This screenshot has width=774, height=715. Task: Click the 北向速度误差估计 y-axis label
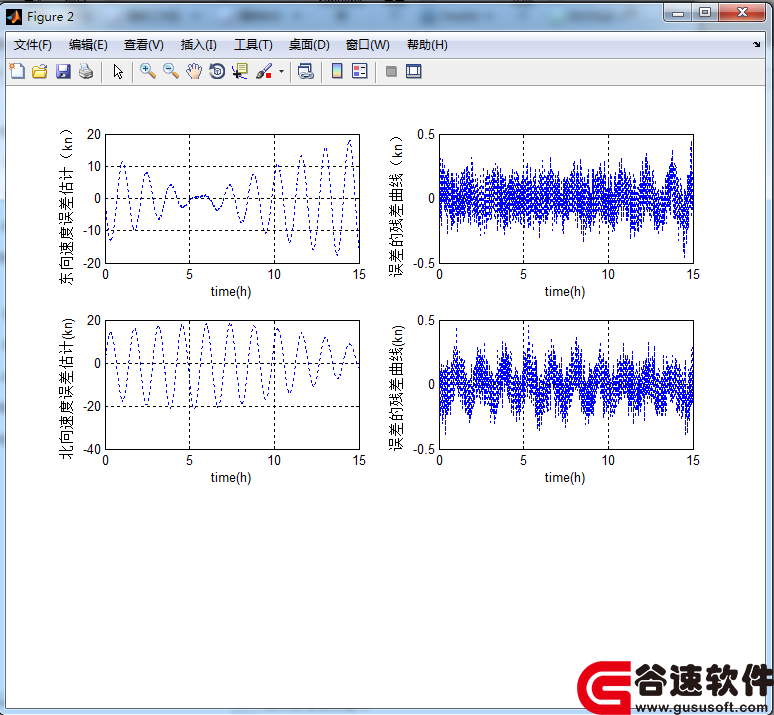pos(67,389)
